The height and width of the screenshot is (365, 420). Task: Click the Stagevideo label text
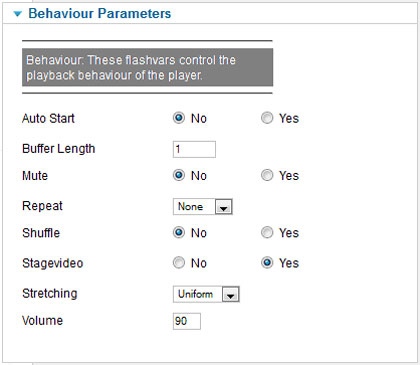[53, 263]
